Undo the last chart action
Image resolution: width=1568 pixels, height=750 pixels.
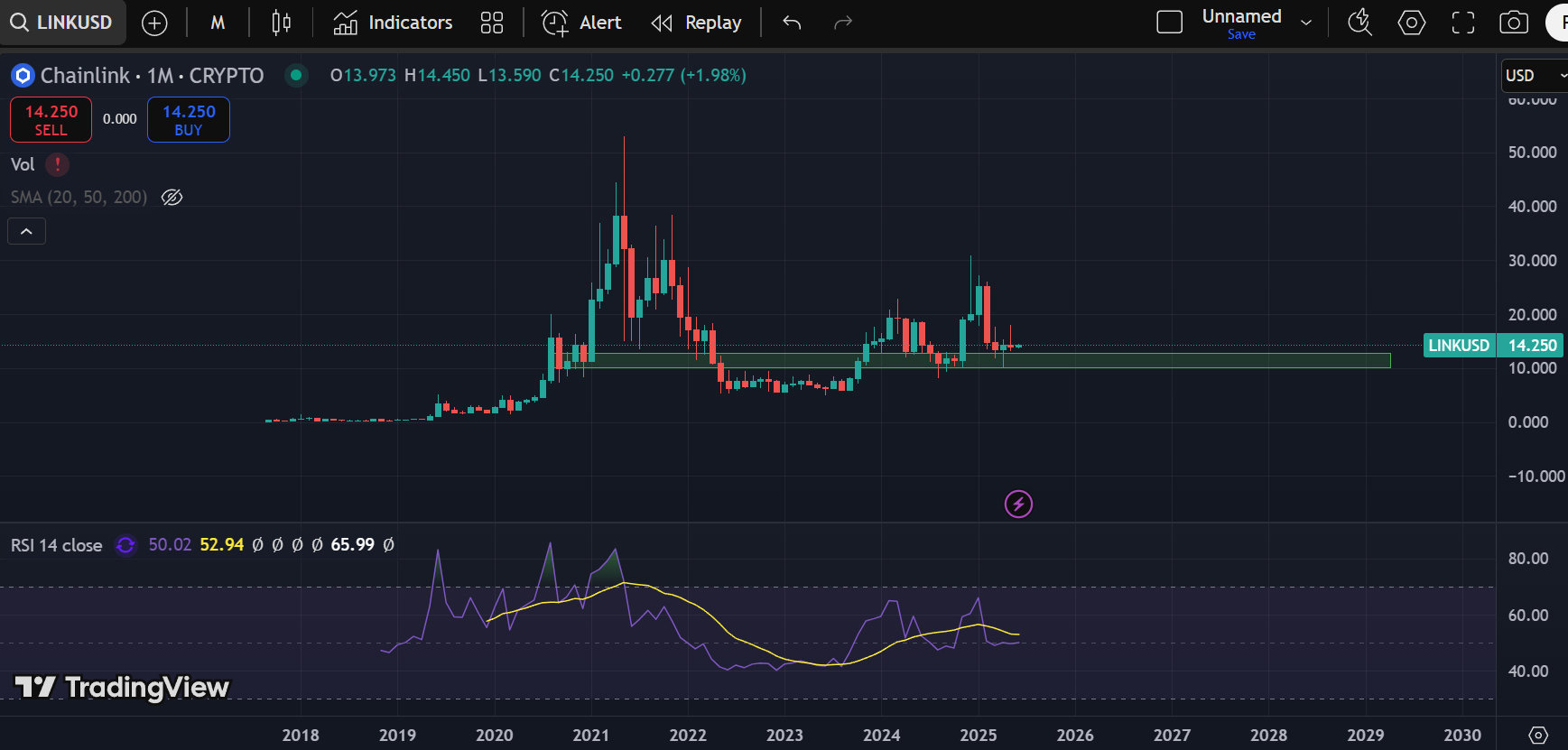pos(792,23)
